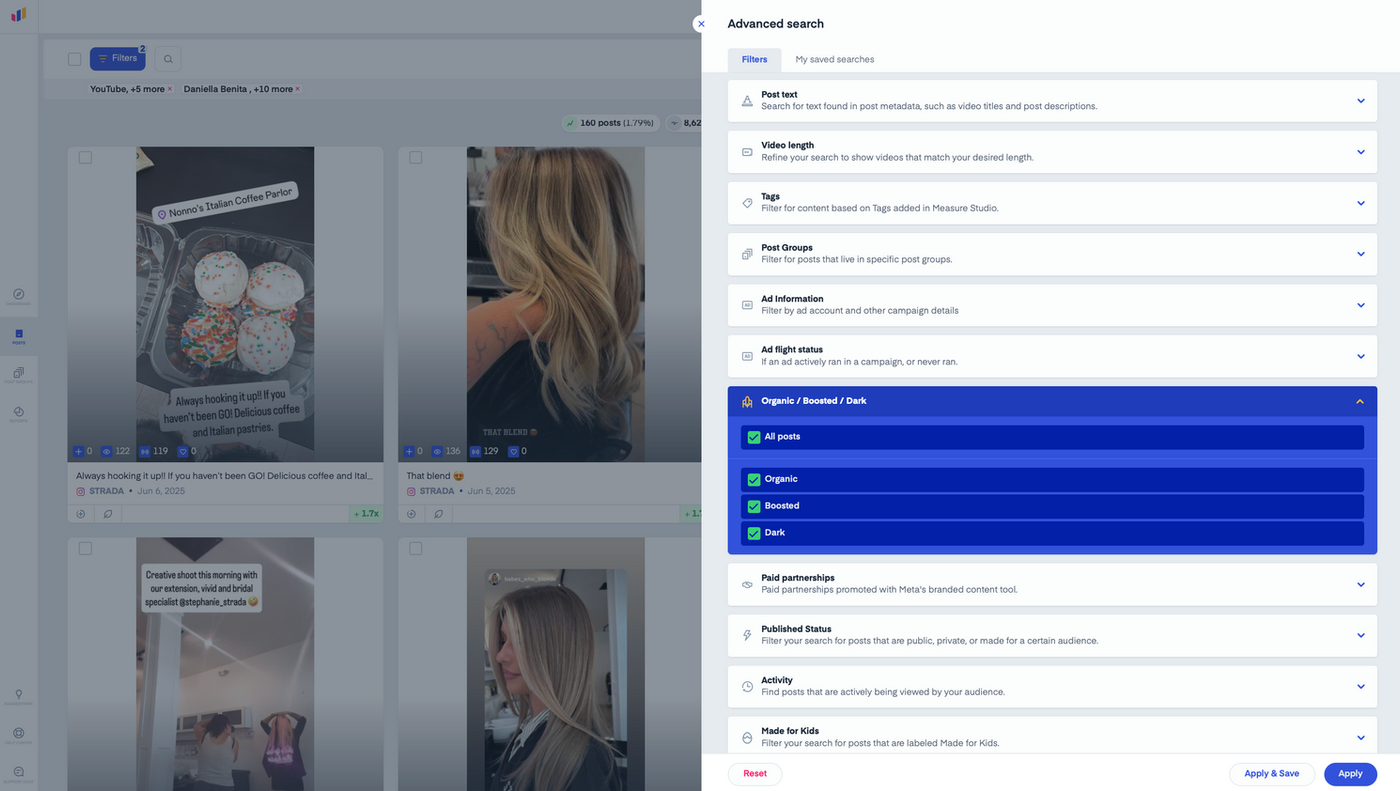Click the Published Status lightning icon
The width and height of the screenshot is (1400, 791).
[747, 635]
